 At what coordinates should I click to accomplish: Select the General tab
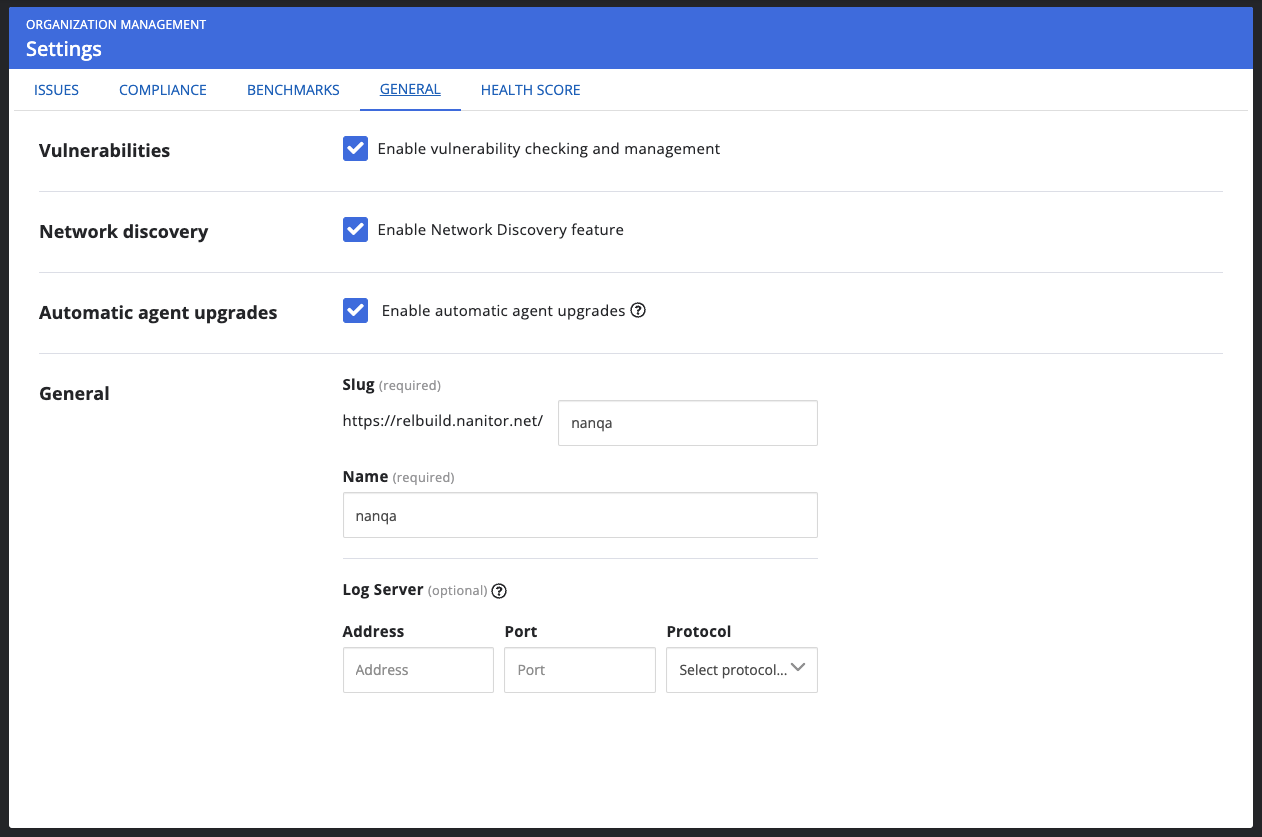(410, 90)
